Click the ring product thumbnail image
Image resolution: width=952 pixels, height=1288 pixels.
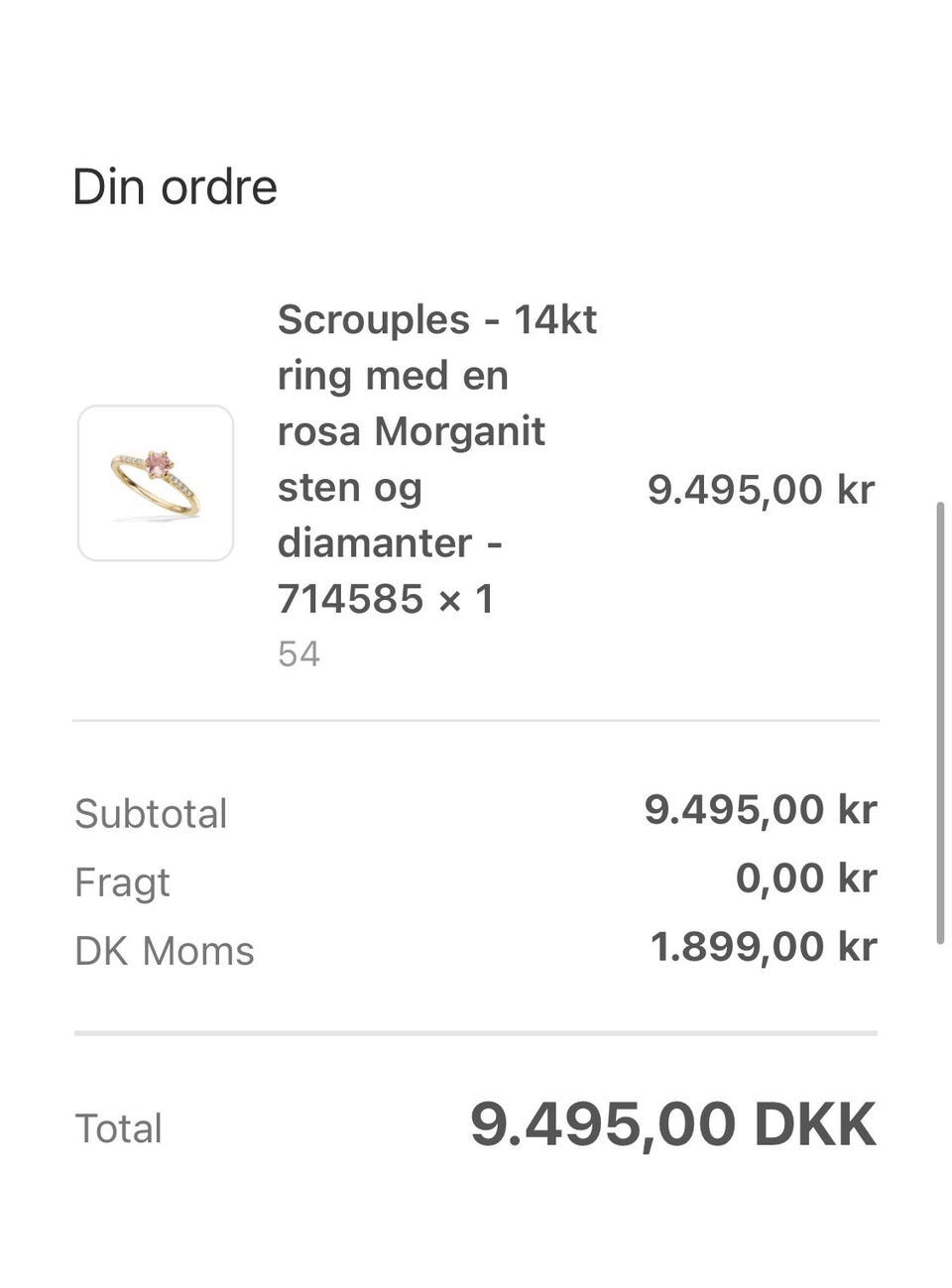156,483
